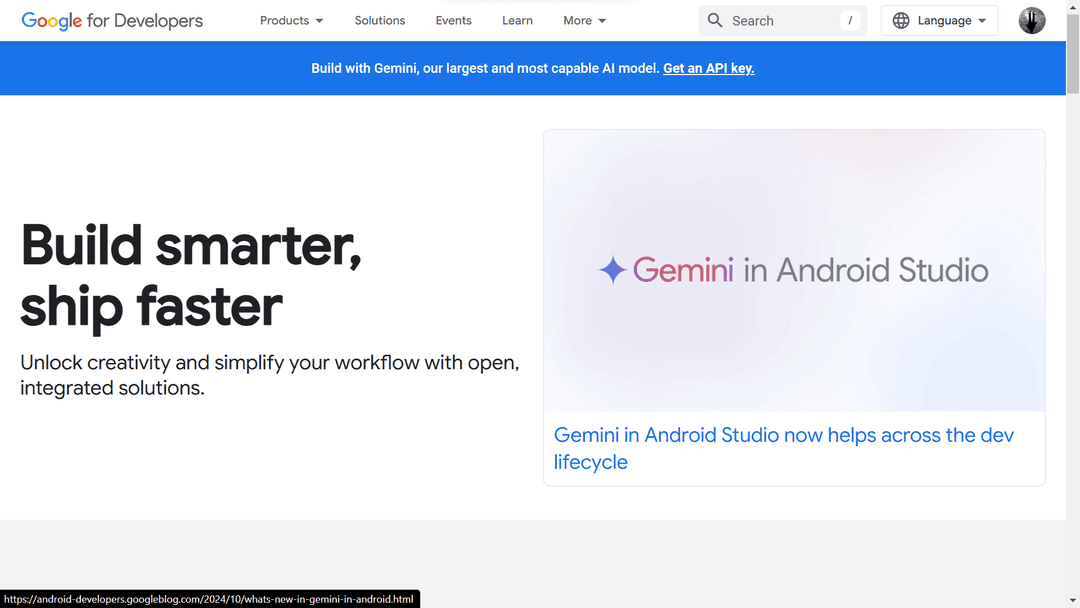Open the user profile avatar

tap(1032, 20)
